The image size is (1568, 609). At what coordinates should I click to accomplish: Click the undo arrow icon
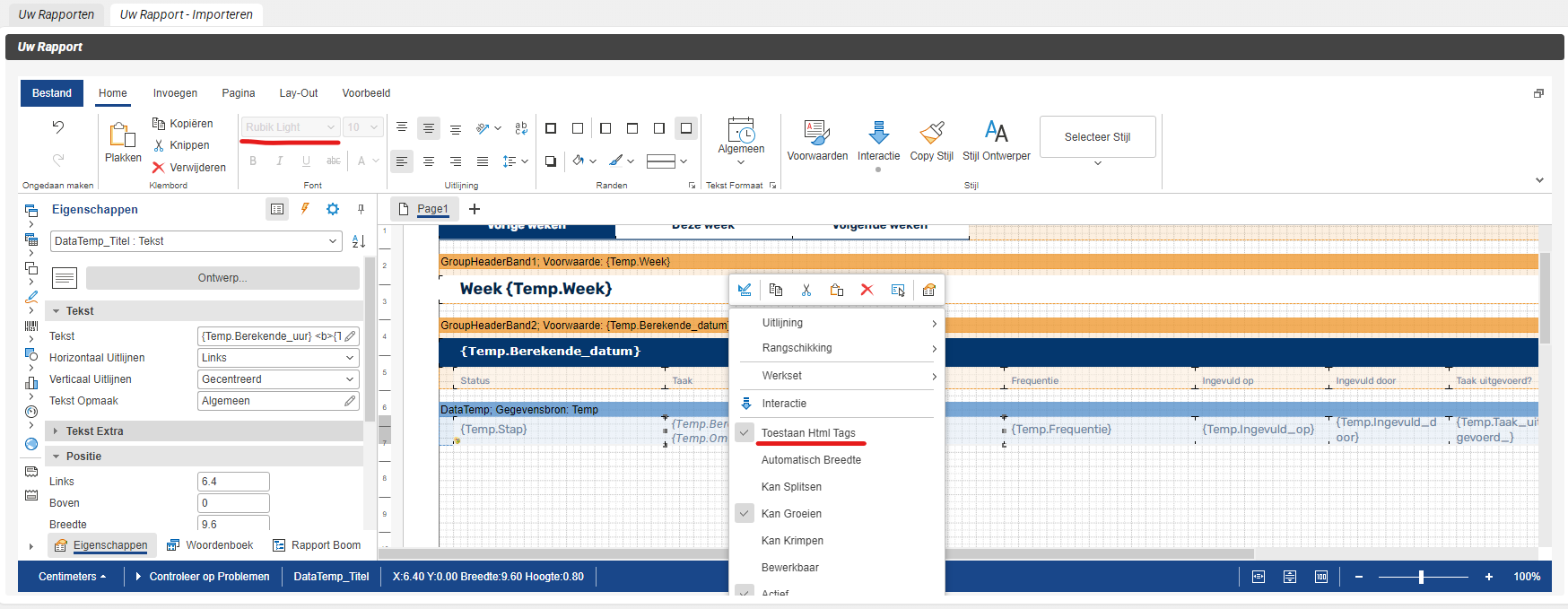(58, 127)
